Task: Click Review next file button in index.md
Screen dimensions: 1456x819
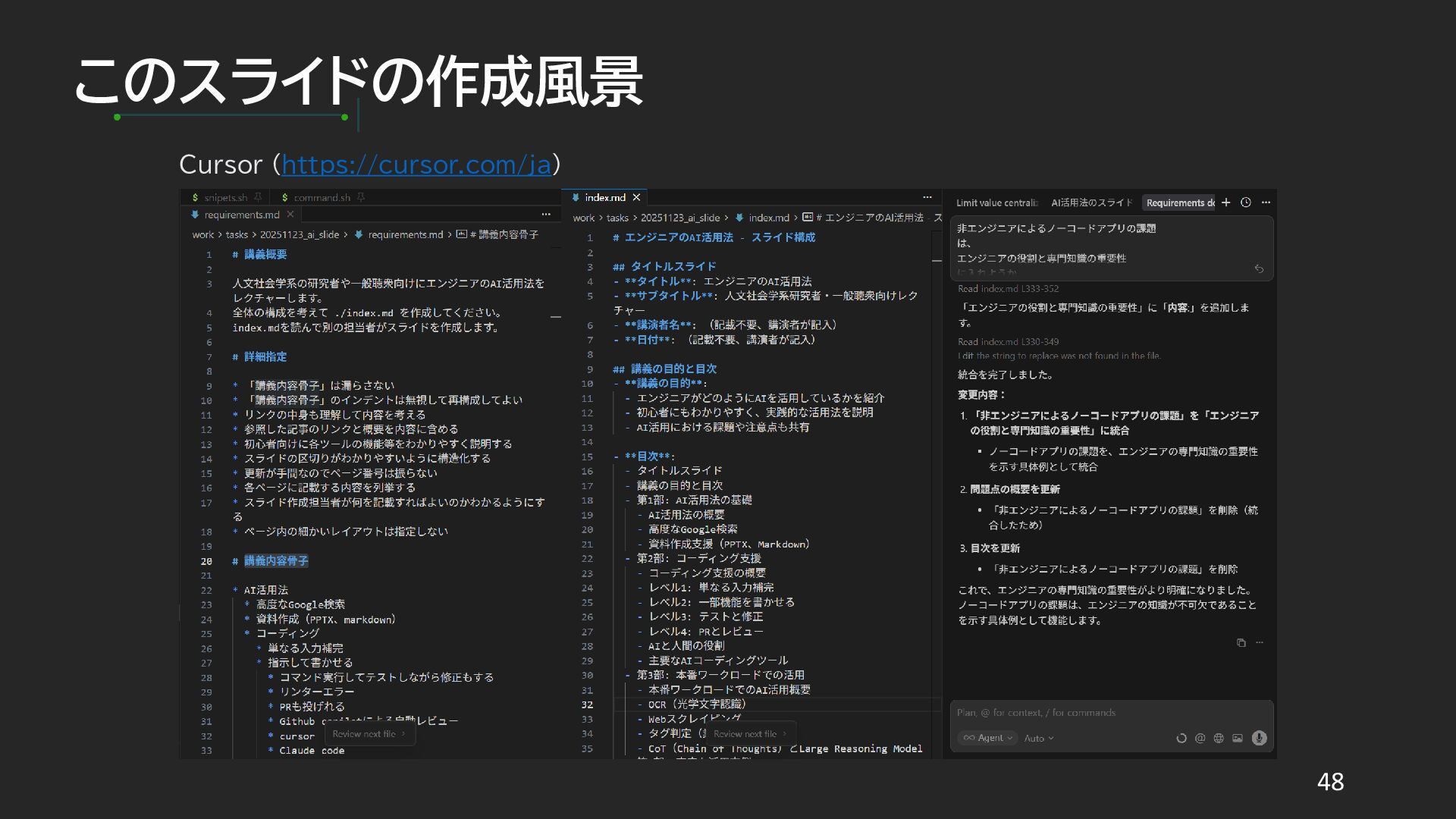Action: [748, 733]
